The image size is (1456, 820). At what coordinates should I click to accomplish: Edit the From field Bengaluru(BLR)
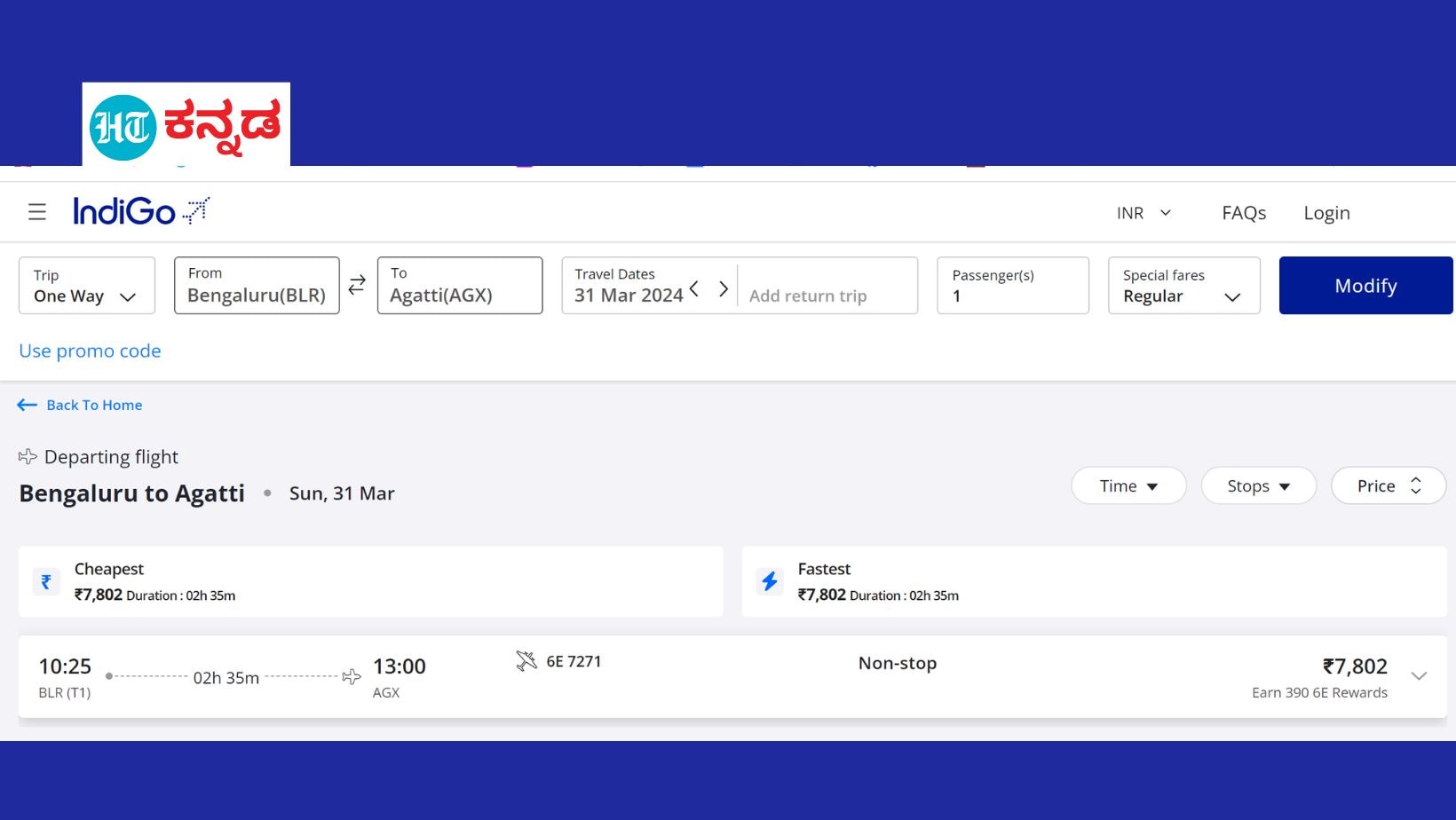coord(257,286)
